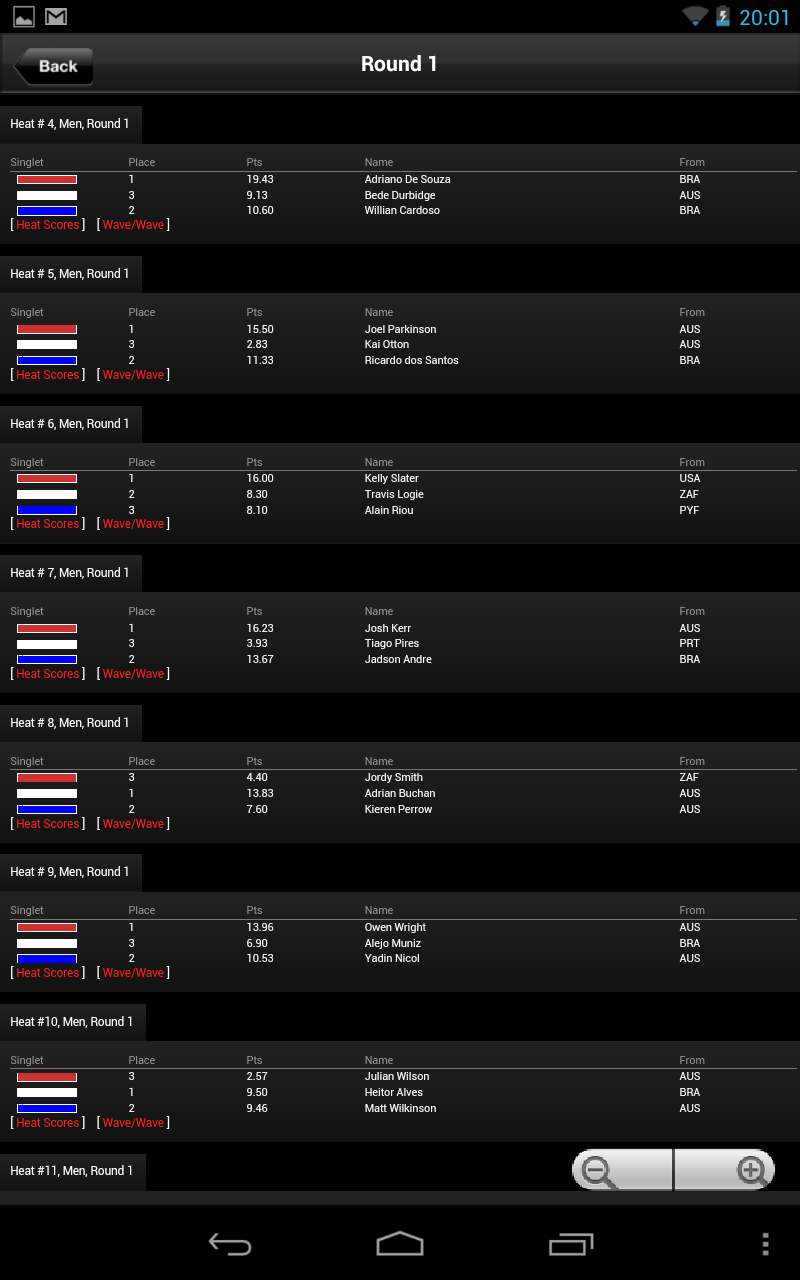The height and width of the screenshot is (1280, 800).
Task: Open Heat Scores for Heat 6
Action: click(x=48, y=524)
